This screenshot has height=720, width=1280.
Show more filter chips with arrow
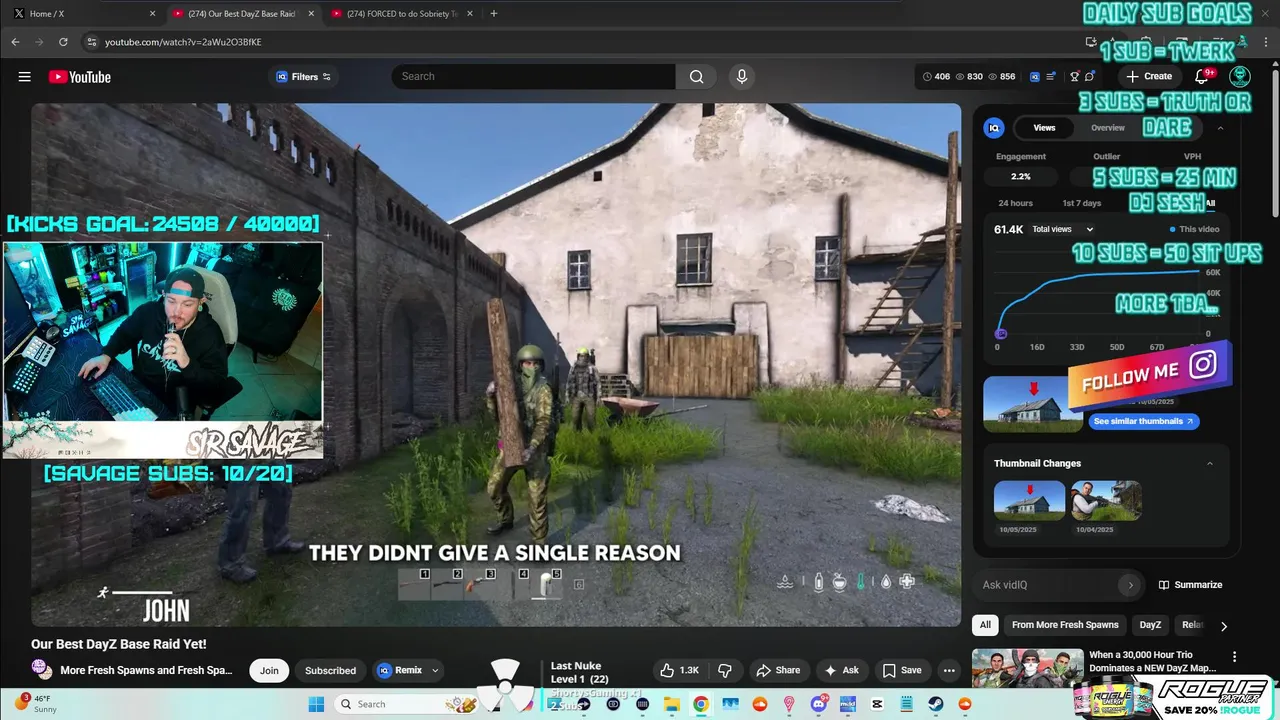[x=1223, y=626]
